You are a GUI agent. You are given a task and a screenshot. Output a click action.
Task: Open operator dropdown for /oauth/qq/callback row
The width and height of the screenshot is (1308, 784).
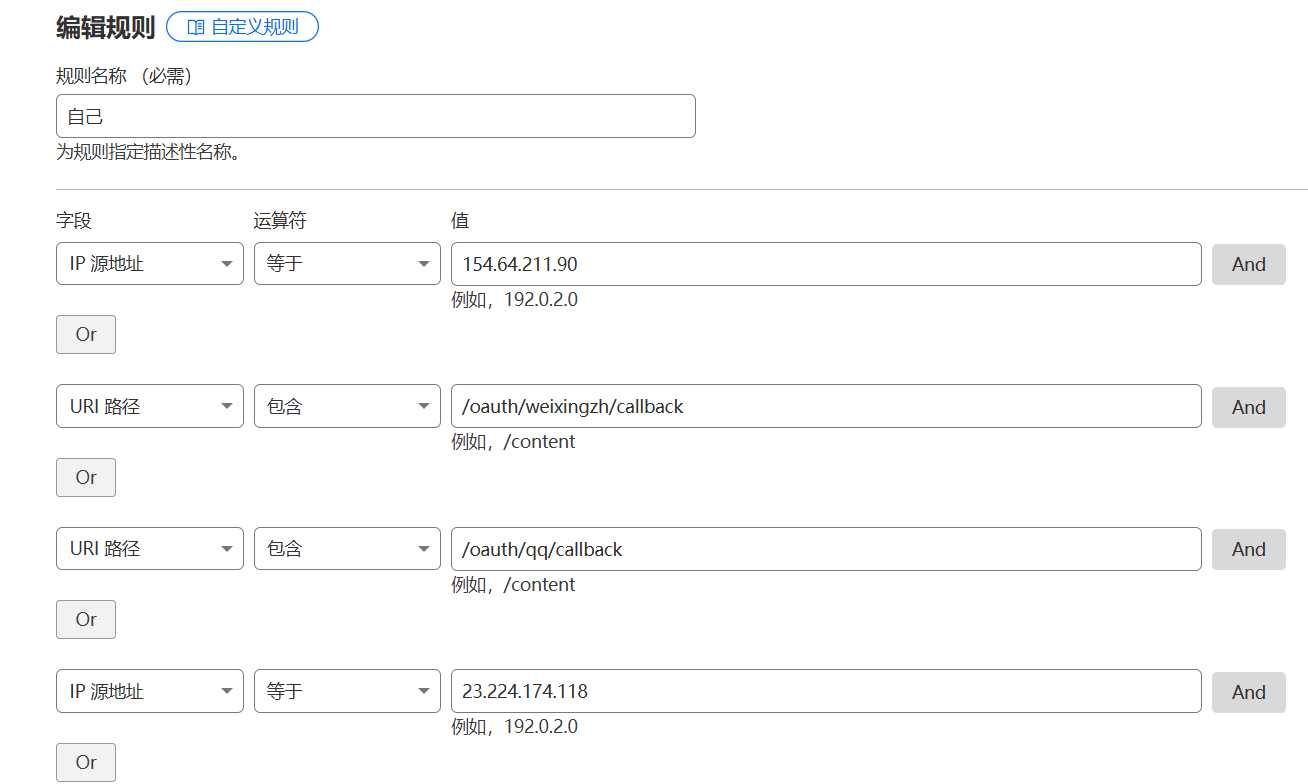pyautogui.click(x=347, y=549)
